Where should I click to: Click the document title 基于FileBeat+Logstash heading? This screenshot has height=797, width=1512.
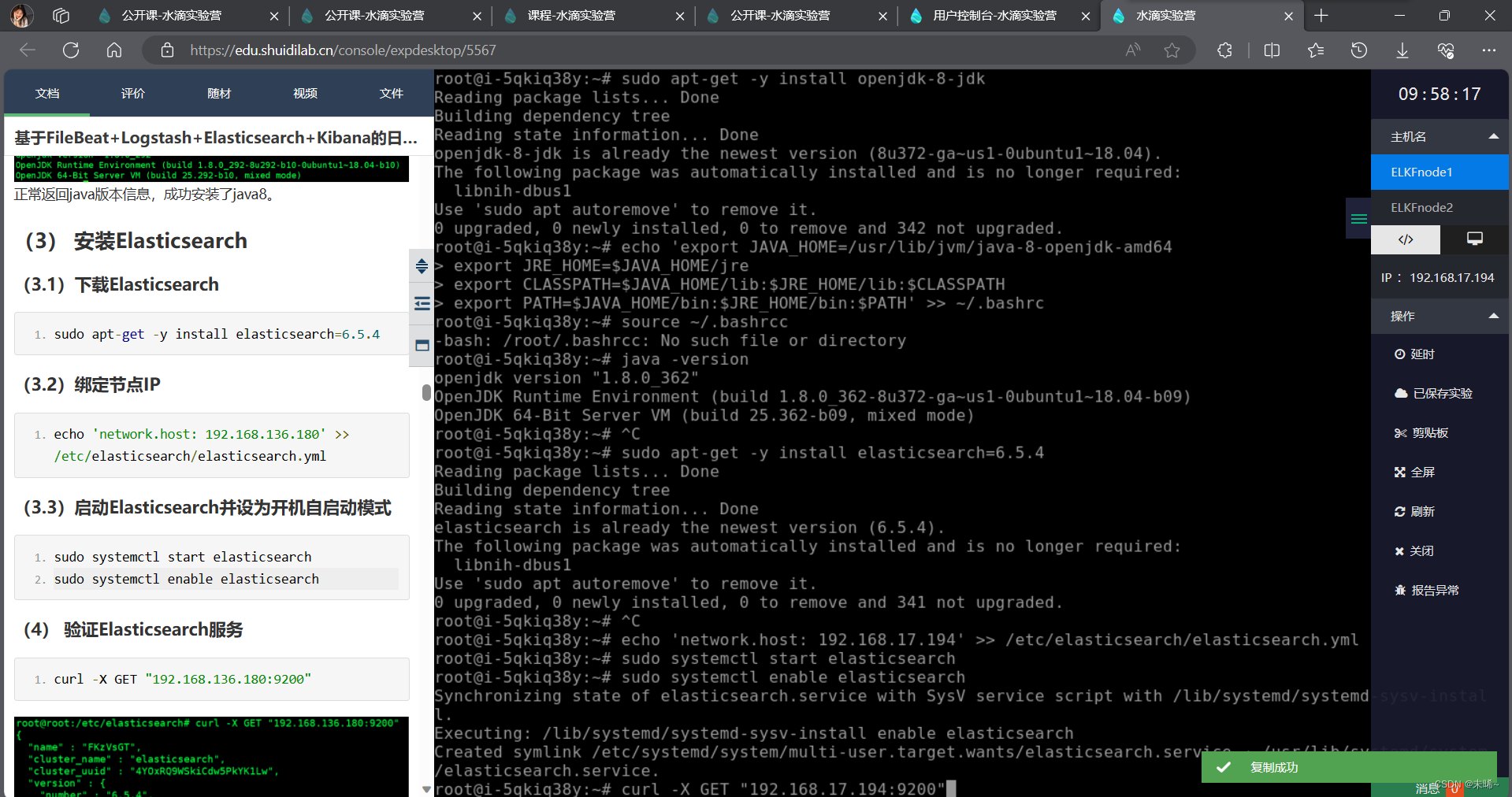point(216,138)
